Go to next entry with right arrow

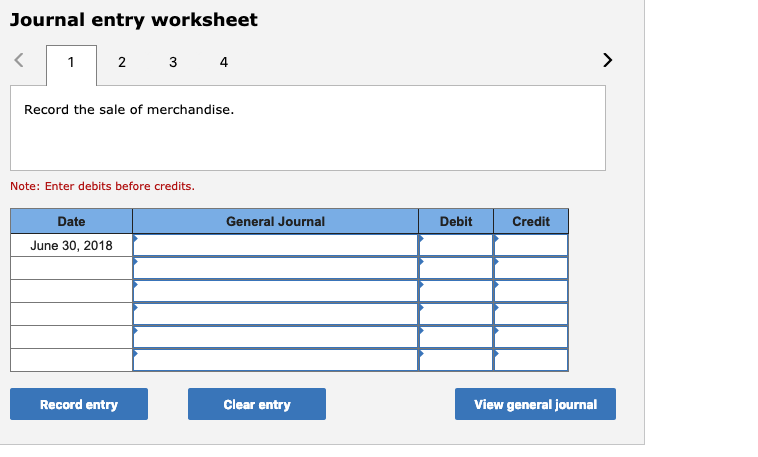click(608, 60)
